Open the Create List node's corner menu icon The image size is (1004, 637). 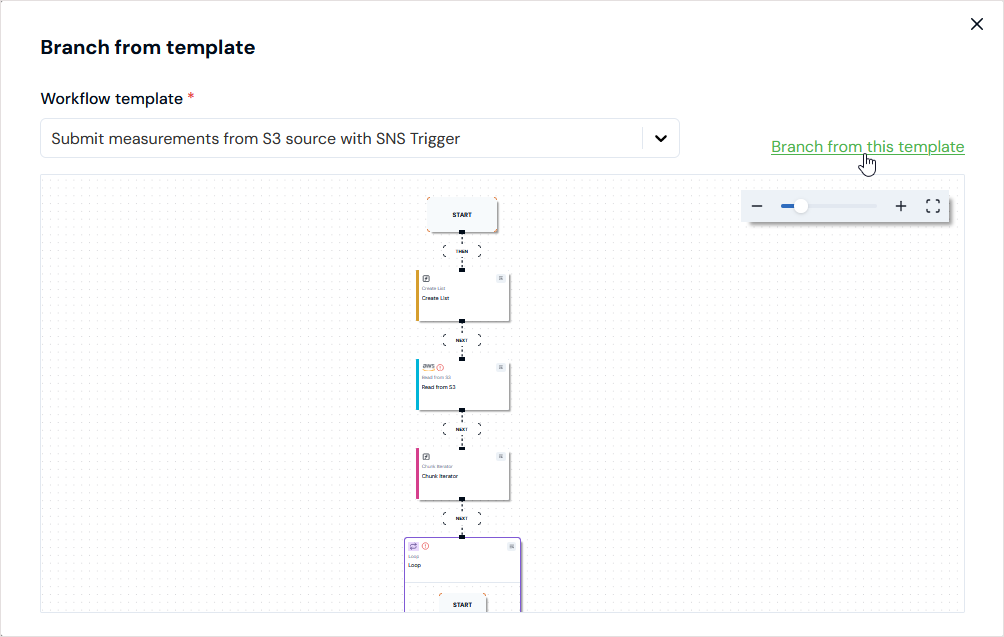(501, 278)
